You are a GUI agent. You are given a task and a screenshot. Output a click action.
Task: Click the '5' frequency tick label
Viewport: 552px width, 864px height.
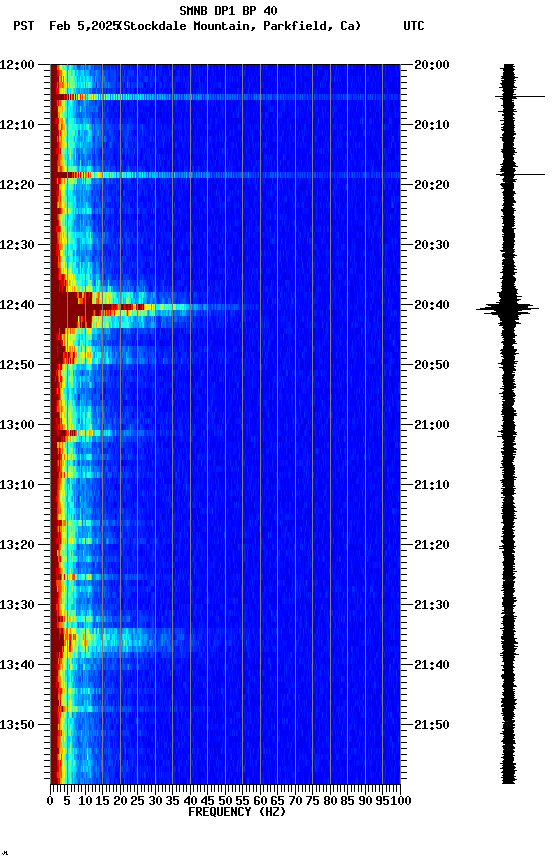pyautogui.click(x=67, y=801)
